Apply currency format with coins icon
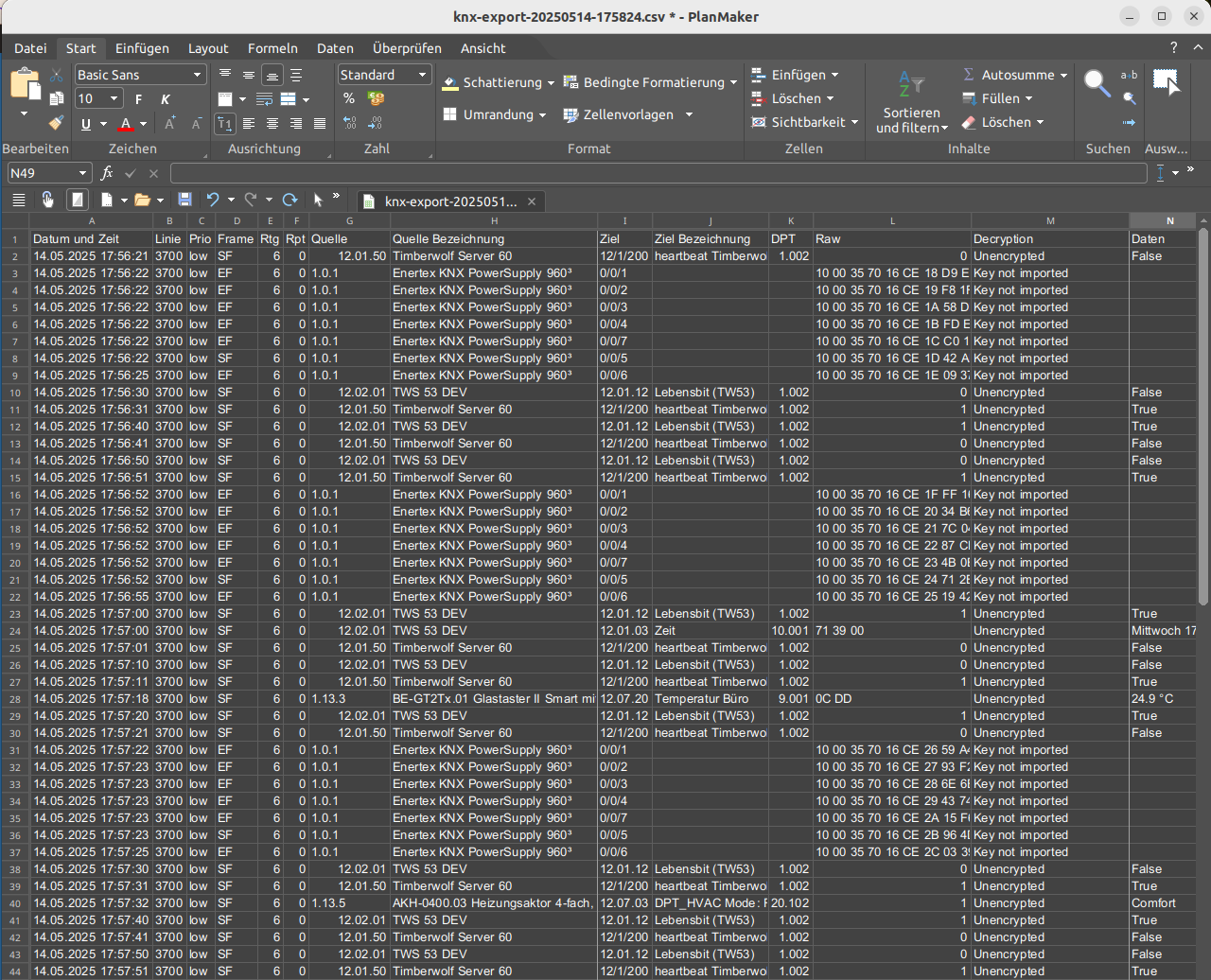1211x980 pixels. pos(376,98)
